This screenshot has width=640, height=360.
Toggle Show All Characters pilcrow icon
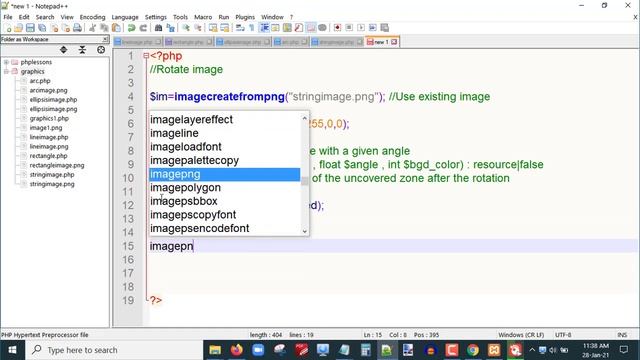click(x=252, y=28)
